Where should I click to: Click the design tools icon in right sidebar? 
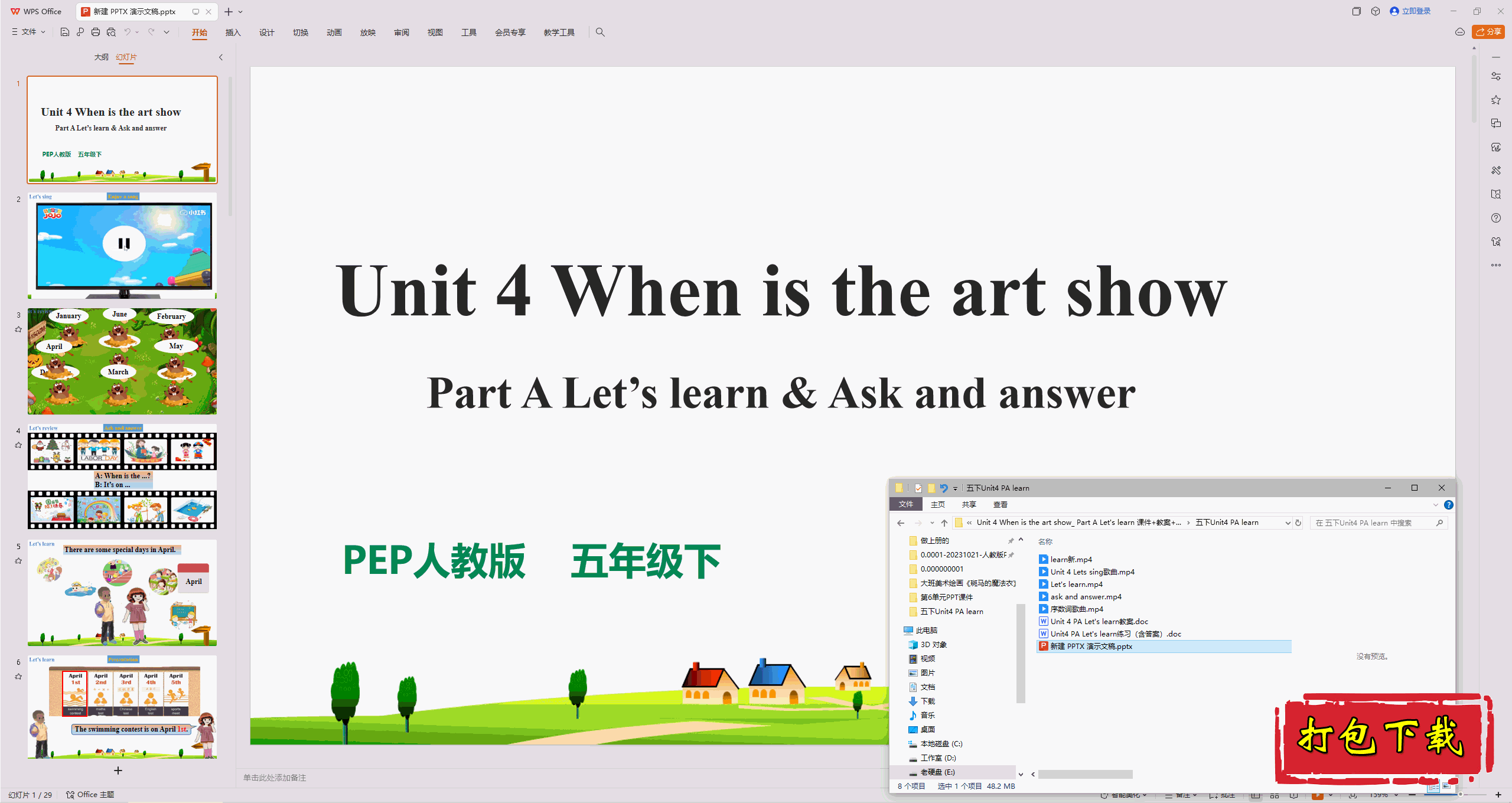pos(1496,171)
